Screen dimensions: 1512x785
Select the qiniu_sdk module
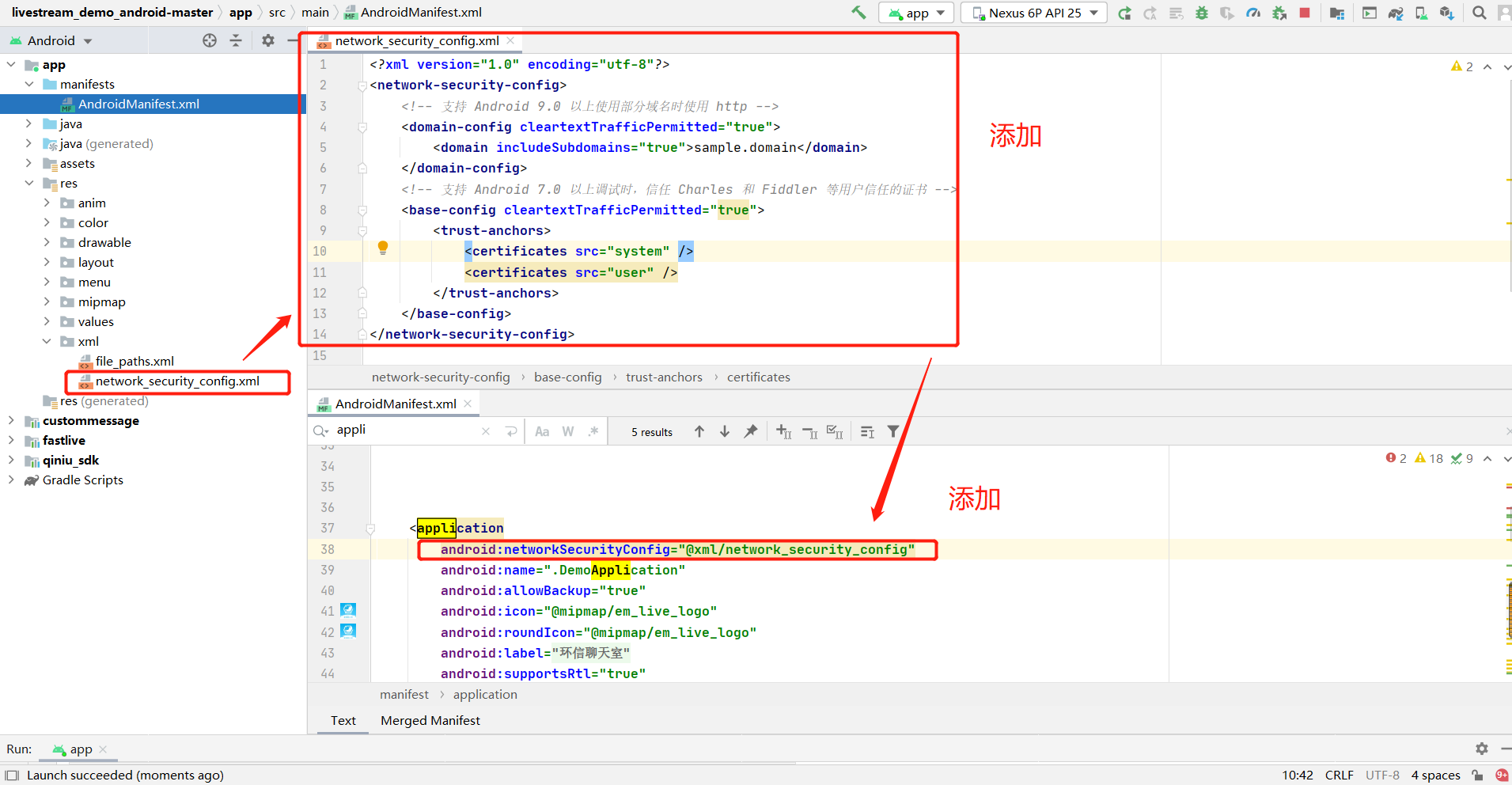point(70,460)
